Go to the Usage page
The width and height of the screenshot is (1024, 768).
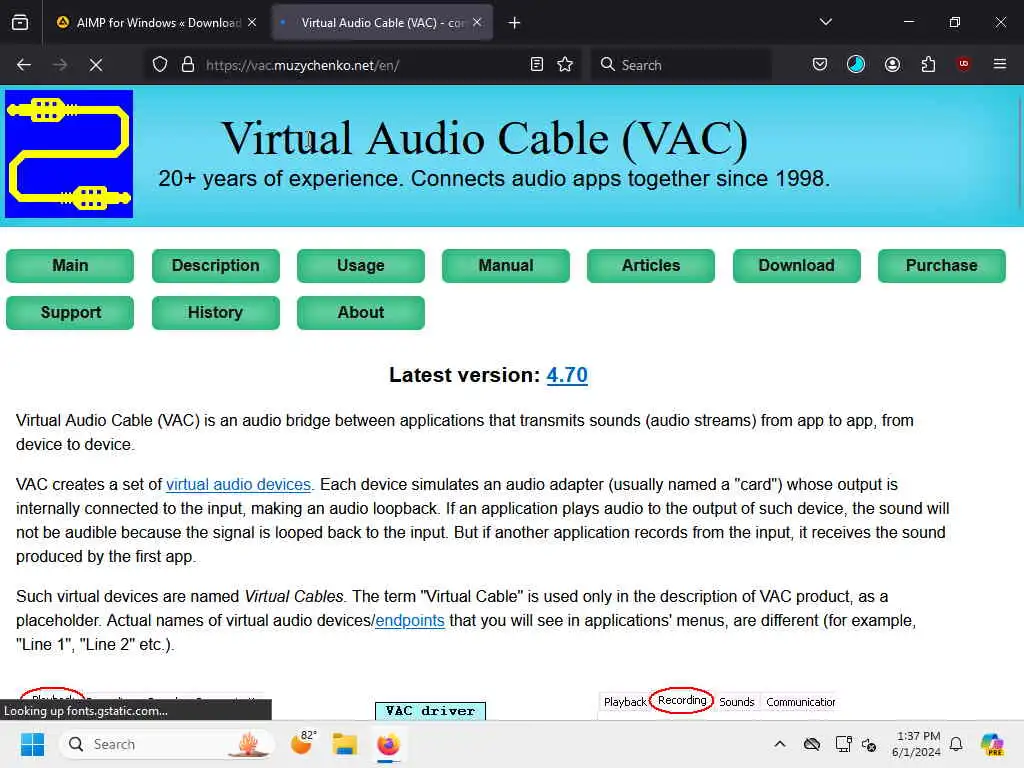(x=360, y=266)
